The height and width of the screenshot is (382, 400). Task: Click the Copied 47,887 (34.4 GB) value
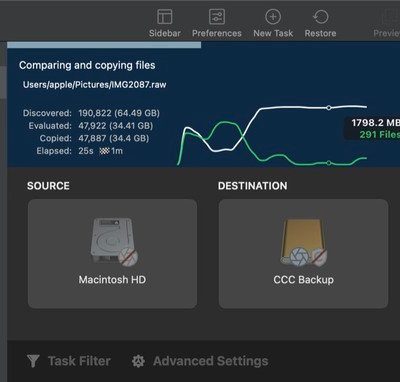pos(114,138)
